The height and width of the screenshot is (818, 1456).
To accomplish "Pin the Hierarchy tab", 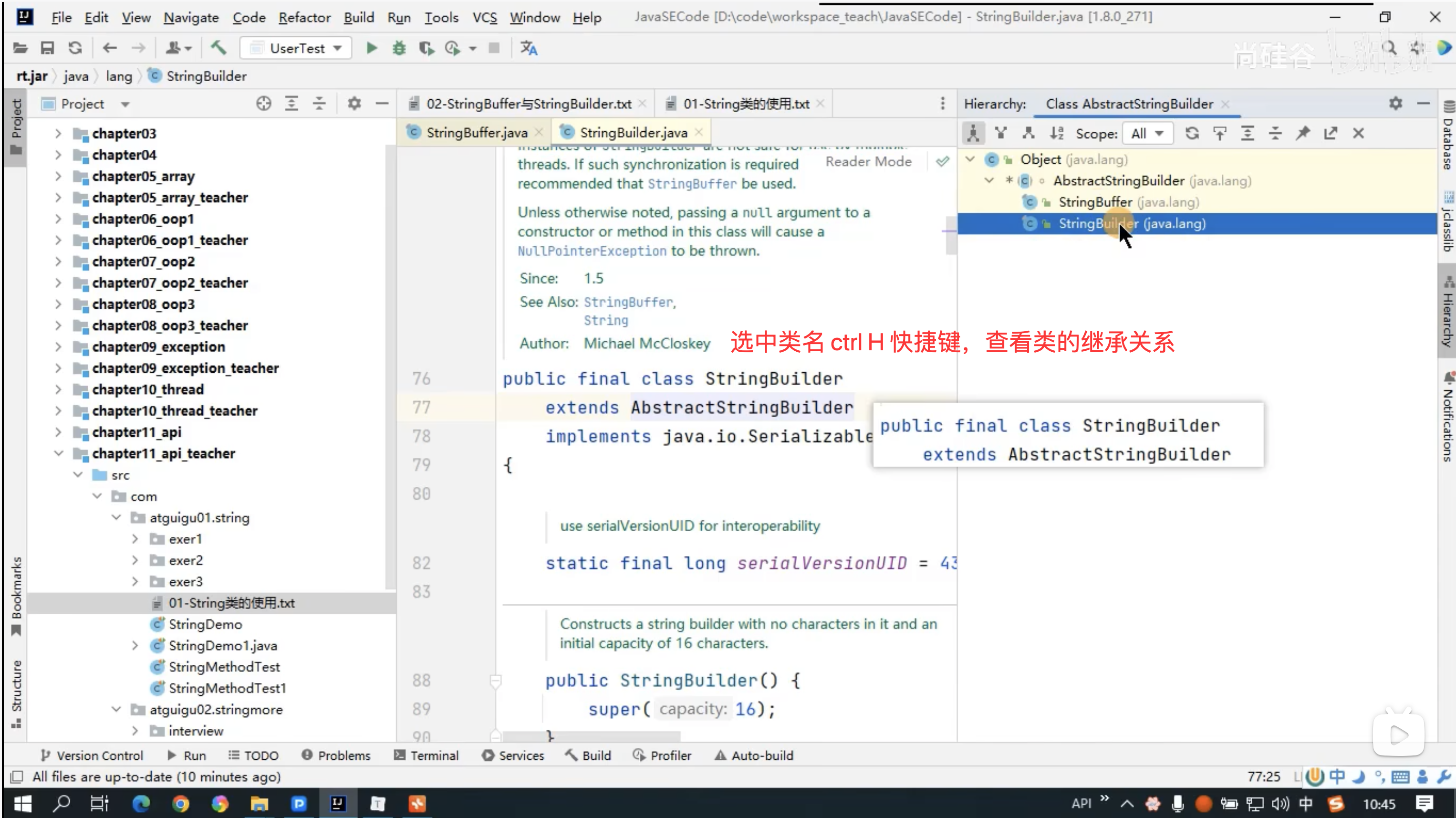I will [1303, 134].
